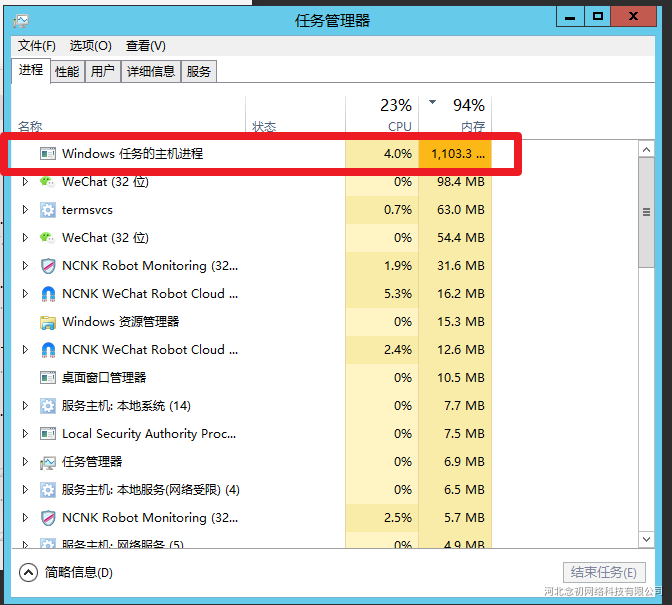The width and height of the screenshot is (672, 605).
Task: Open the 详细信息 tab
Action: [x=151, y=71]
